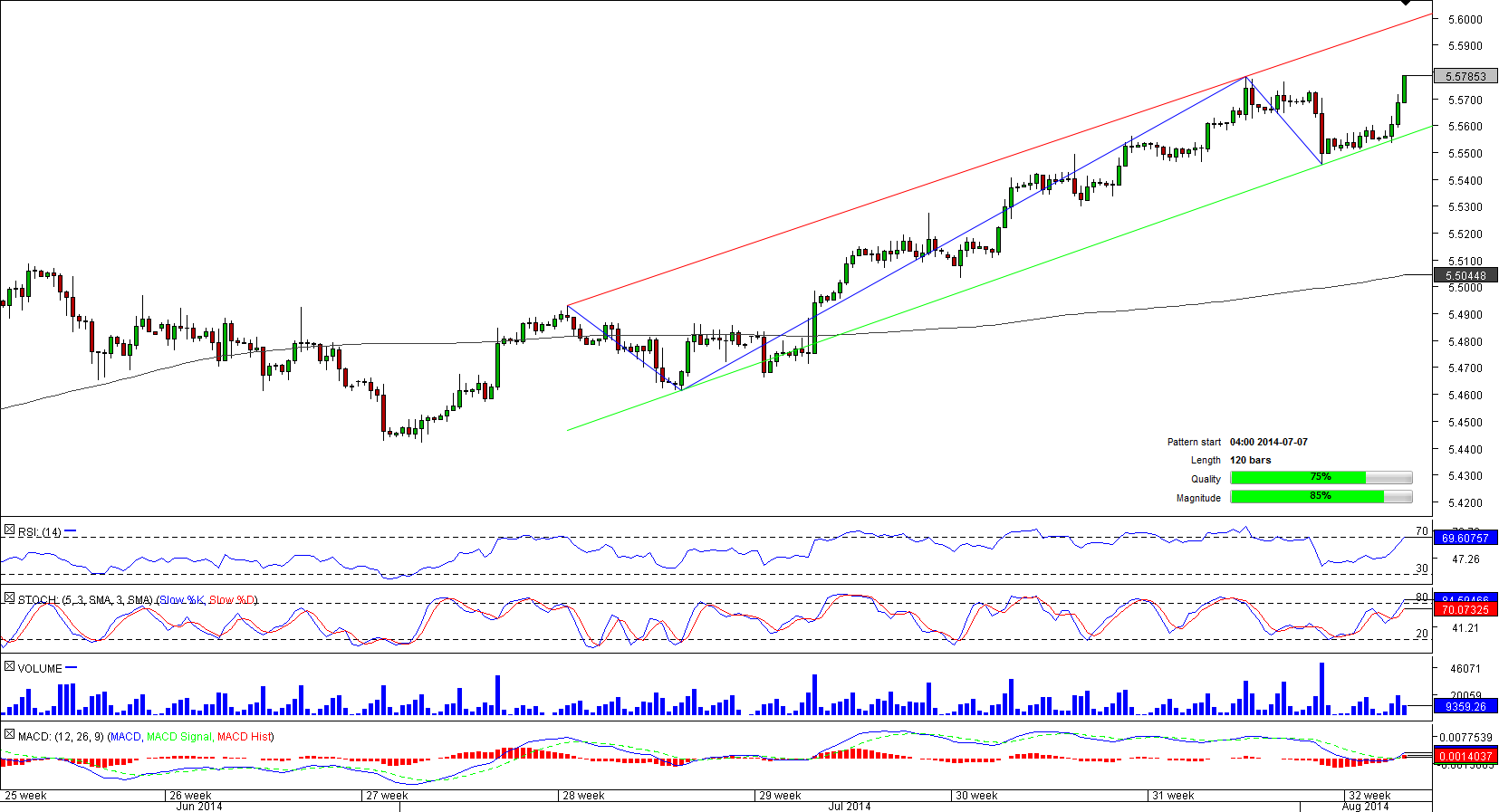Click the RSI (14) label
The image size is (1499, 812).
click(40, 532)
